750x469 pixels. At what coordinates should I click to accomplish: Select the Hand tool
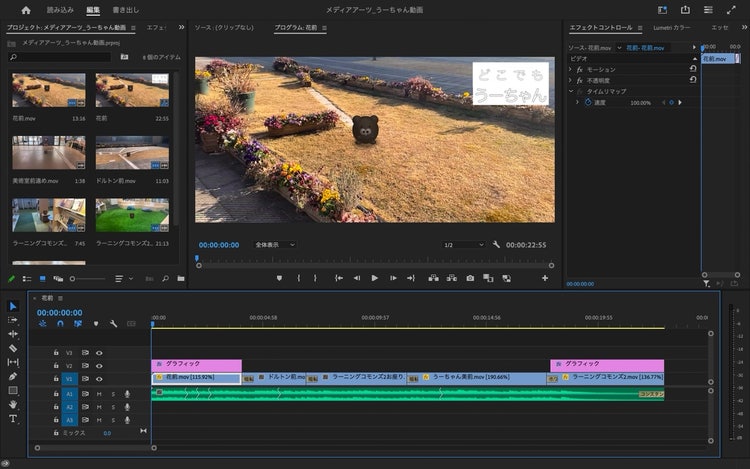click(x=13, y=404)
